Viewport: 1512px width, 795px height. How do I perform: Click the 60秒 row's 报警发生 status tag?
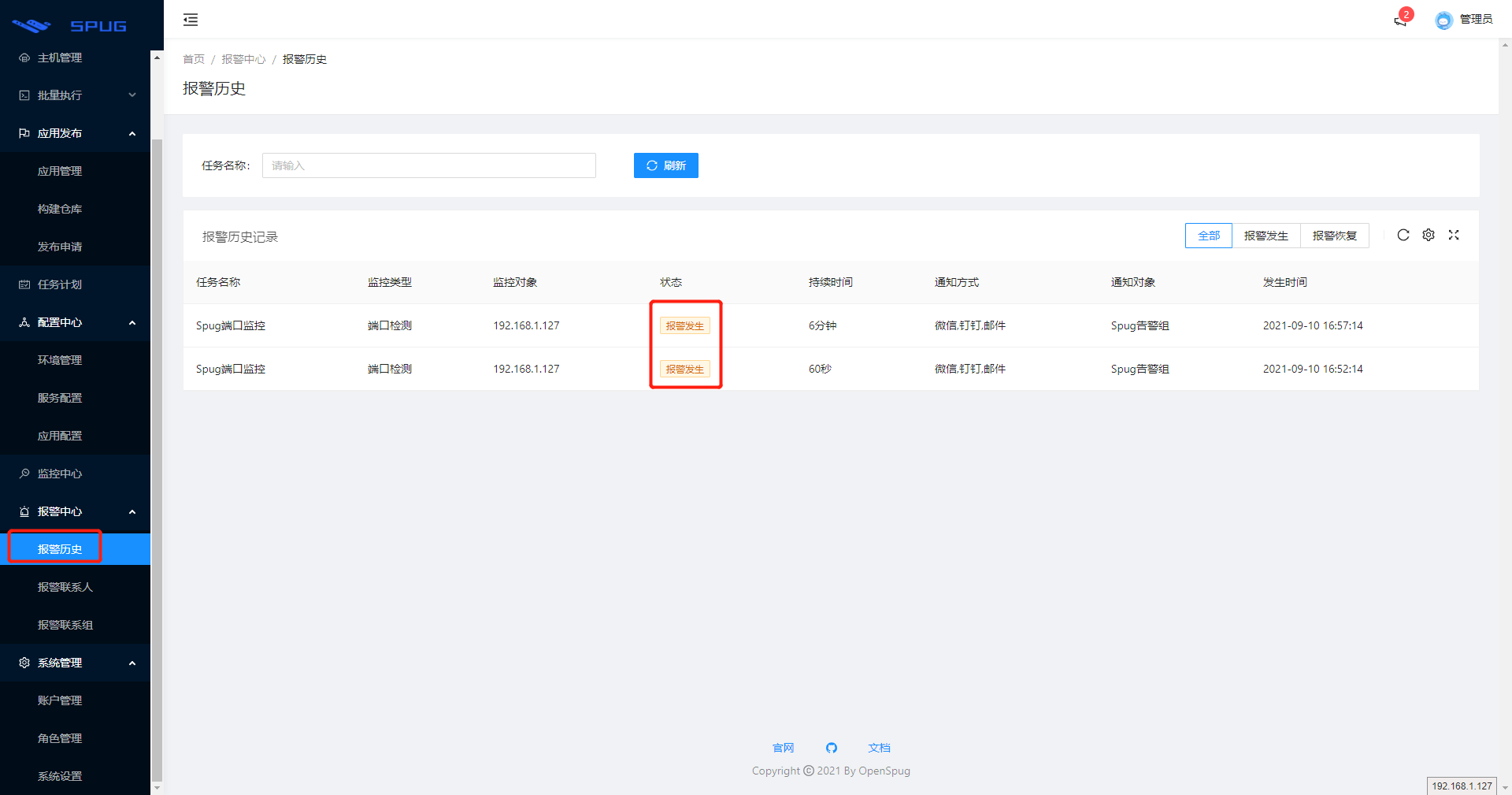[x=685, y=369]
